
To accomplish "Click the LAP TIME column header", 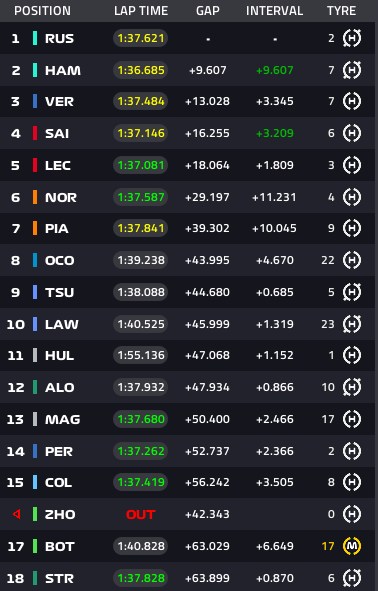I will click(x=141, y=11).
